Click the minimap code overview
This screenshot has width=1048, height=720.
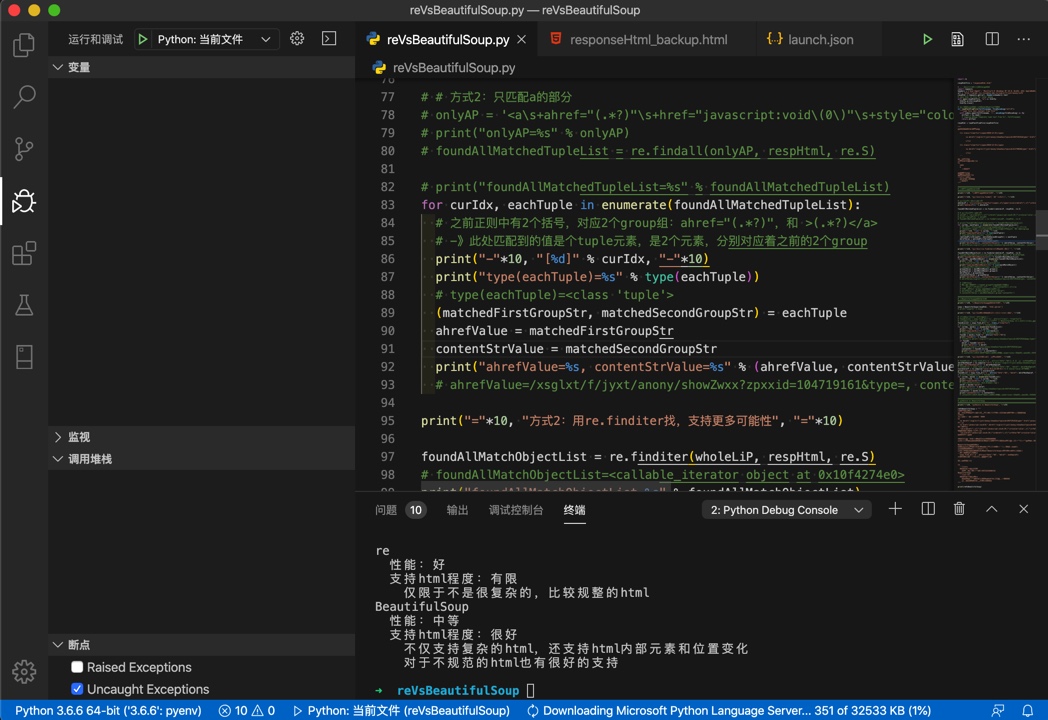tap(996, 284)
